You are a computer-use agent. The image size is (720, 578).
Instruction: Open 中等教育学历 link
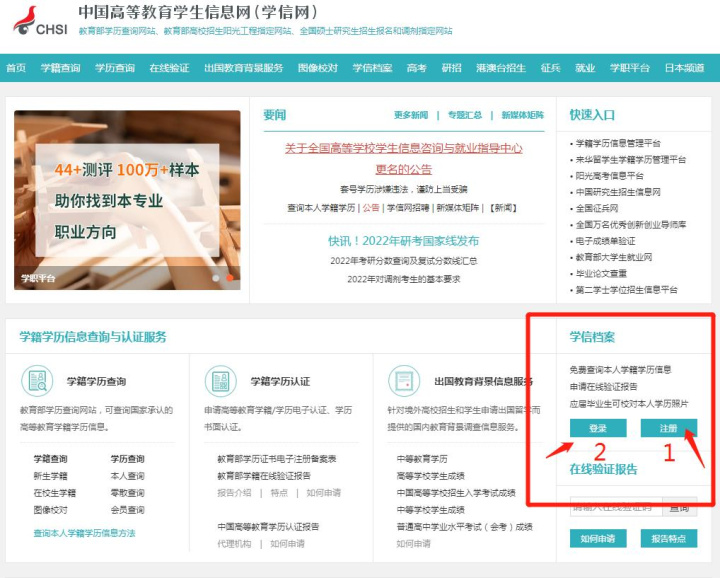[422, 459]
